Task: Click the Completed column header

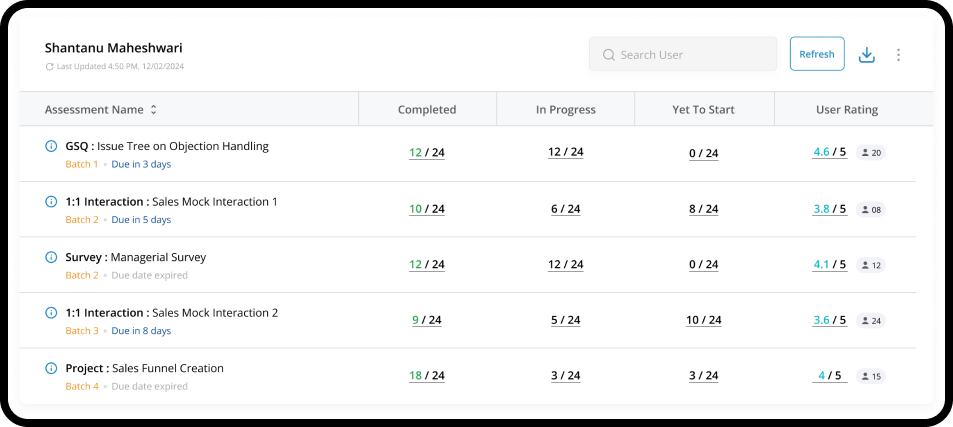Action: pyautogui.click(x=427, y=109)
